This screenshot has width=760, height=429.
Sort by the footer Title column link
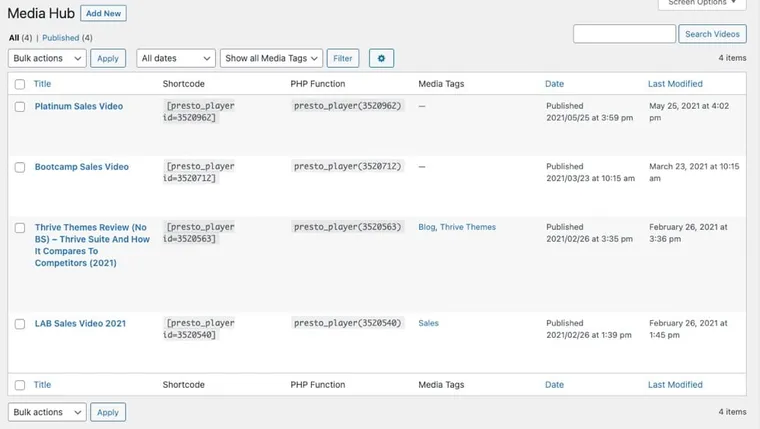(x=42, y=385)
